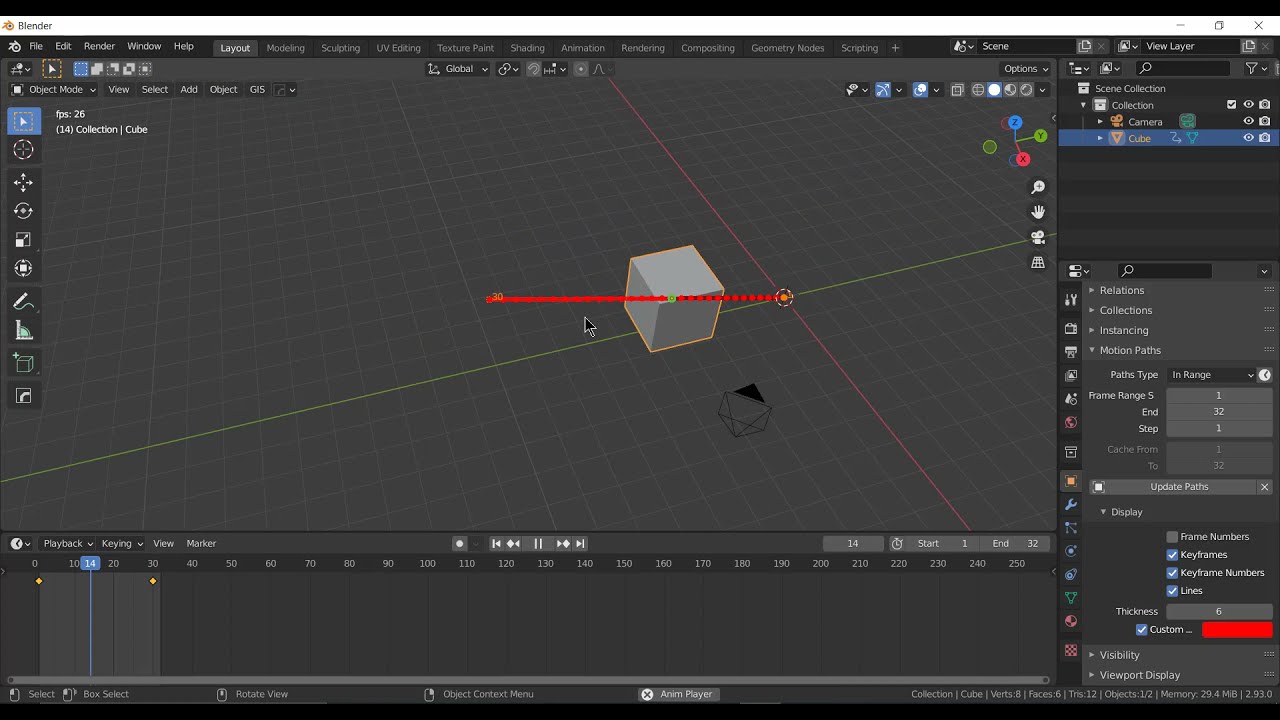Switch to the Modeling workspace tab
Viewport: 1280px width, 720px height.
click(285, 48)
